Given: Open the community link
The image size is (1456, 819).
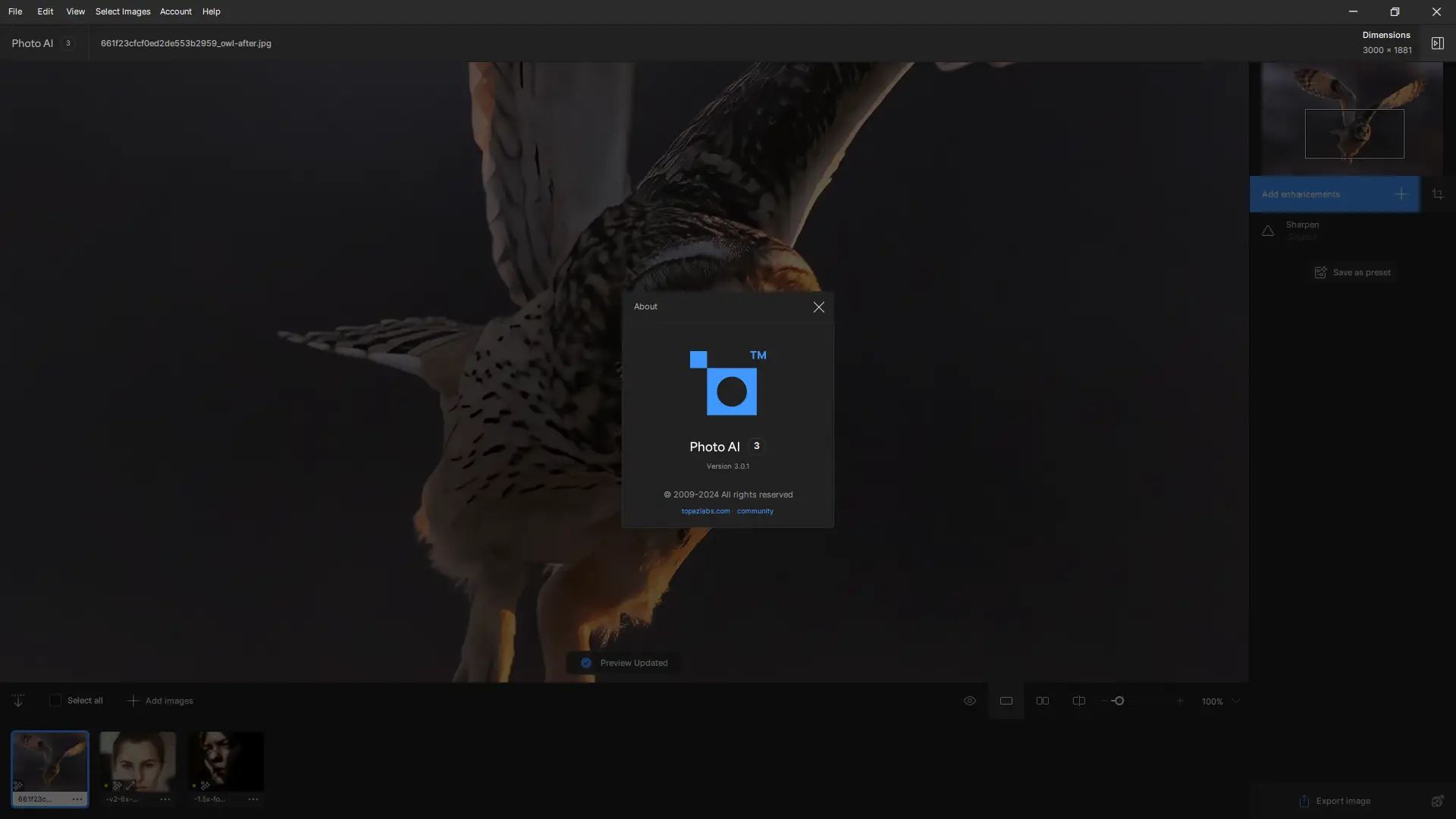Looking at the screenshot, I should pyautogui.click(x=755, y=511).
